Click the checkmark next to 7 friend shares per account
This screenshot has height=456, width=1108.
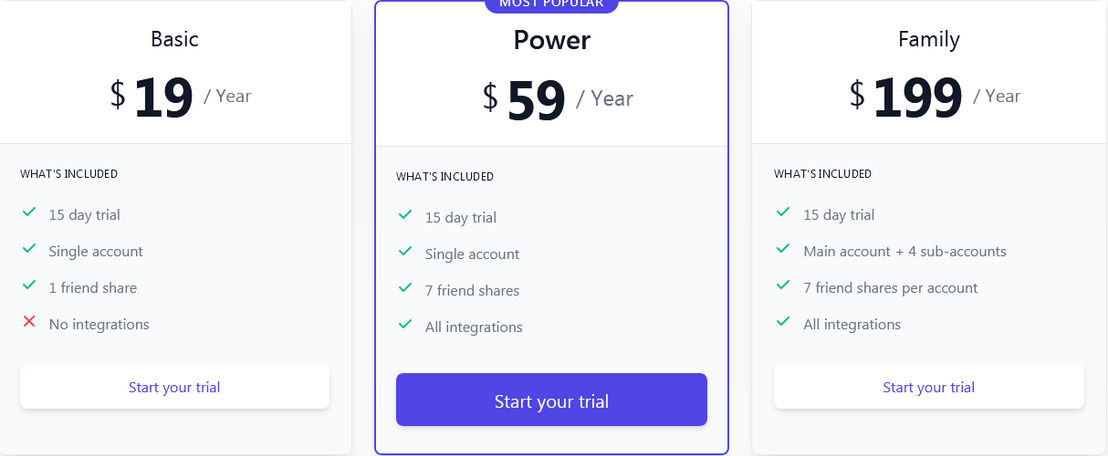pos(783,285)
